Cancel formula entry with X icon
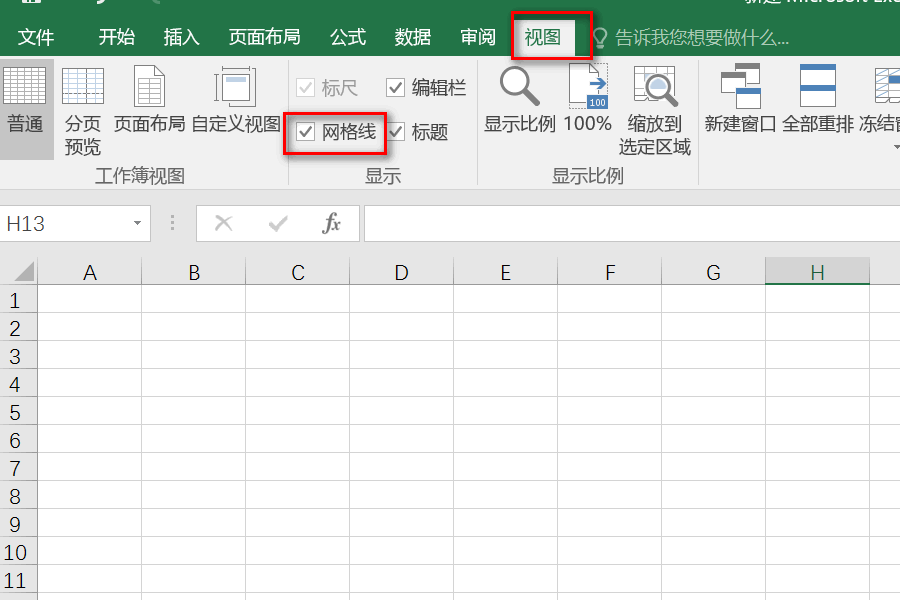 pyautogui.click(x=223, y=223)
